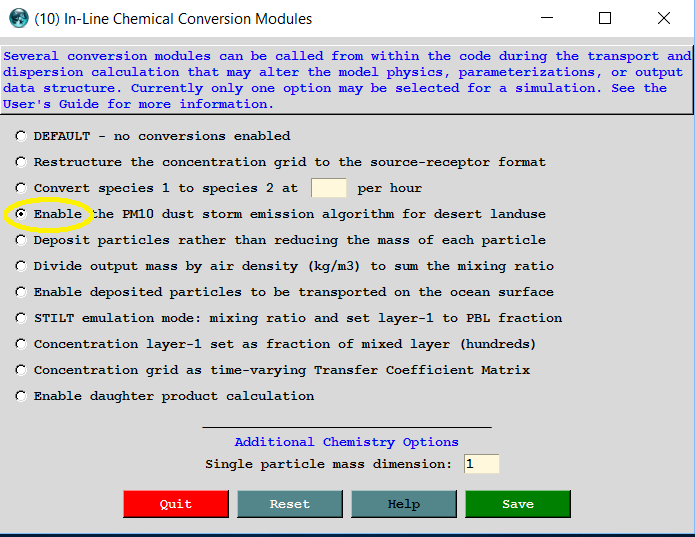695x537 pixels.
Task: Select DEFAULT no conversions enabled option
Action: tap(21, 136)
